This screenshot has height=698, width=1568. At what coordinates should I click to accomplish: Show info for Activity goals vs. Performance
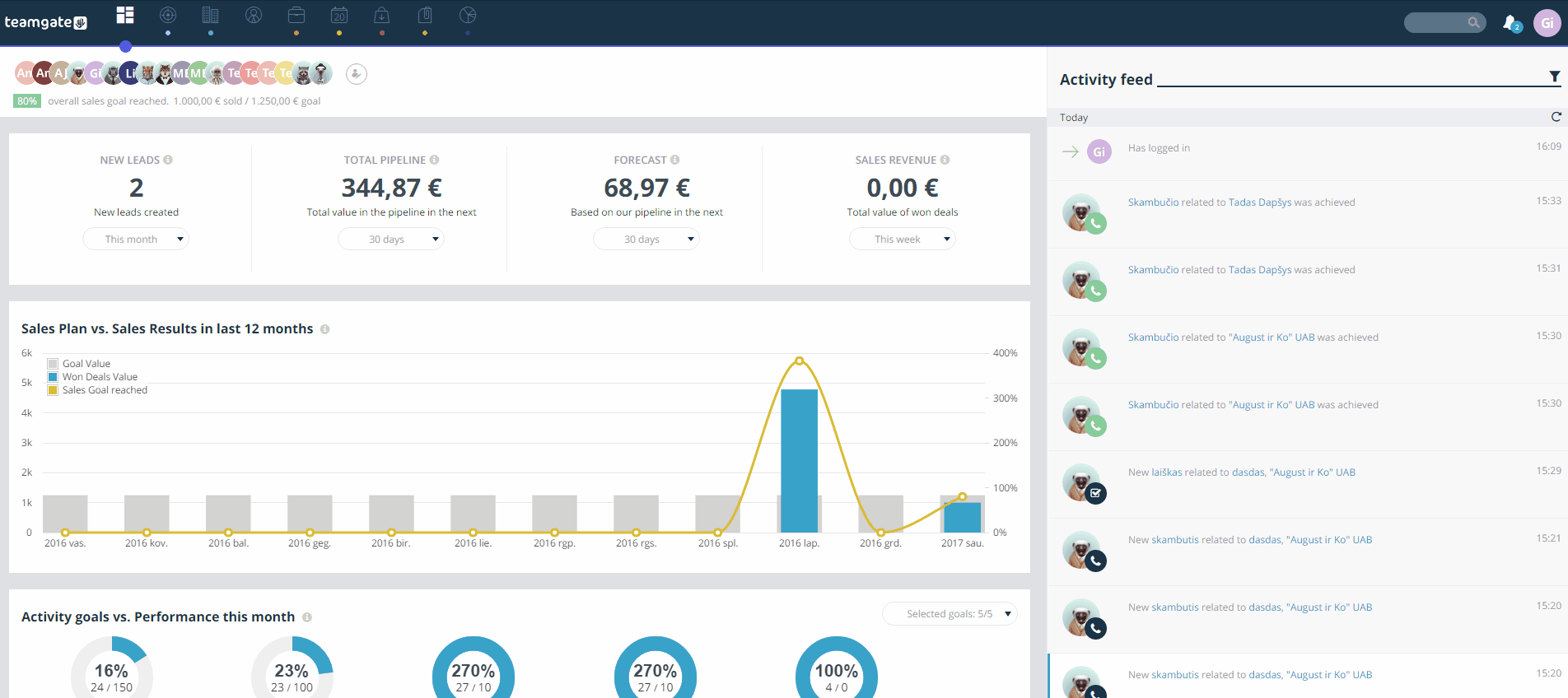click(306, 617)
